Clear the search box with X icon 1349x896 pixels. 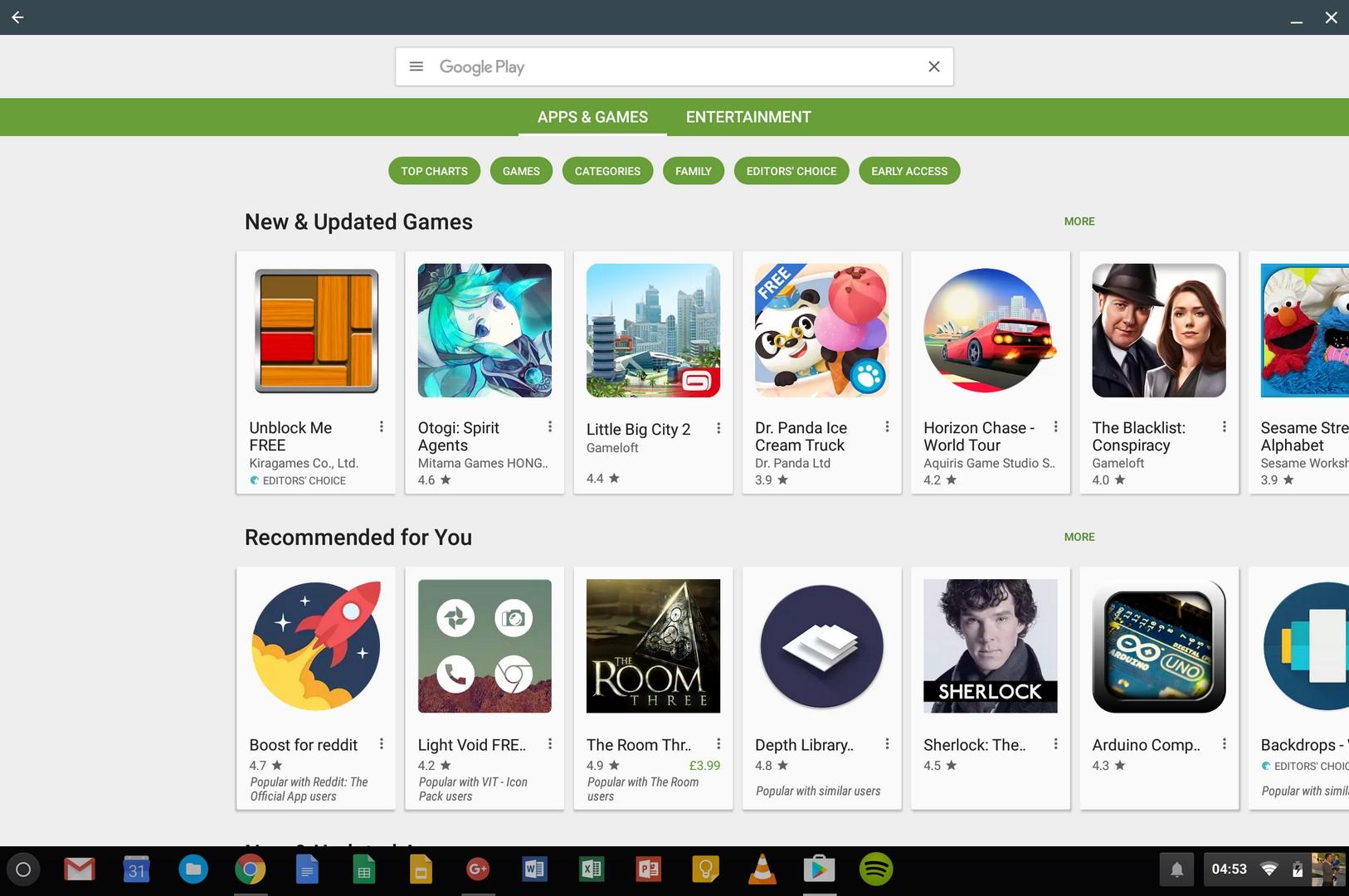[x=934, y=66]
